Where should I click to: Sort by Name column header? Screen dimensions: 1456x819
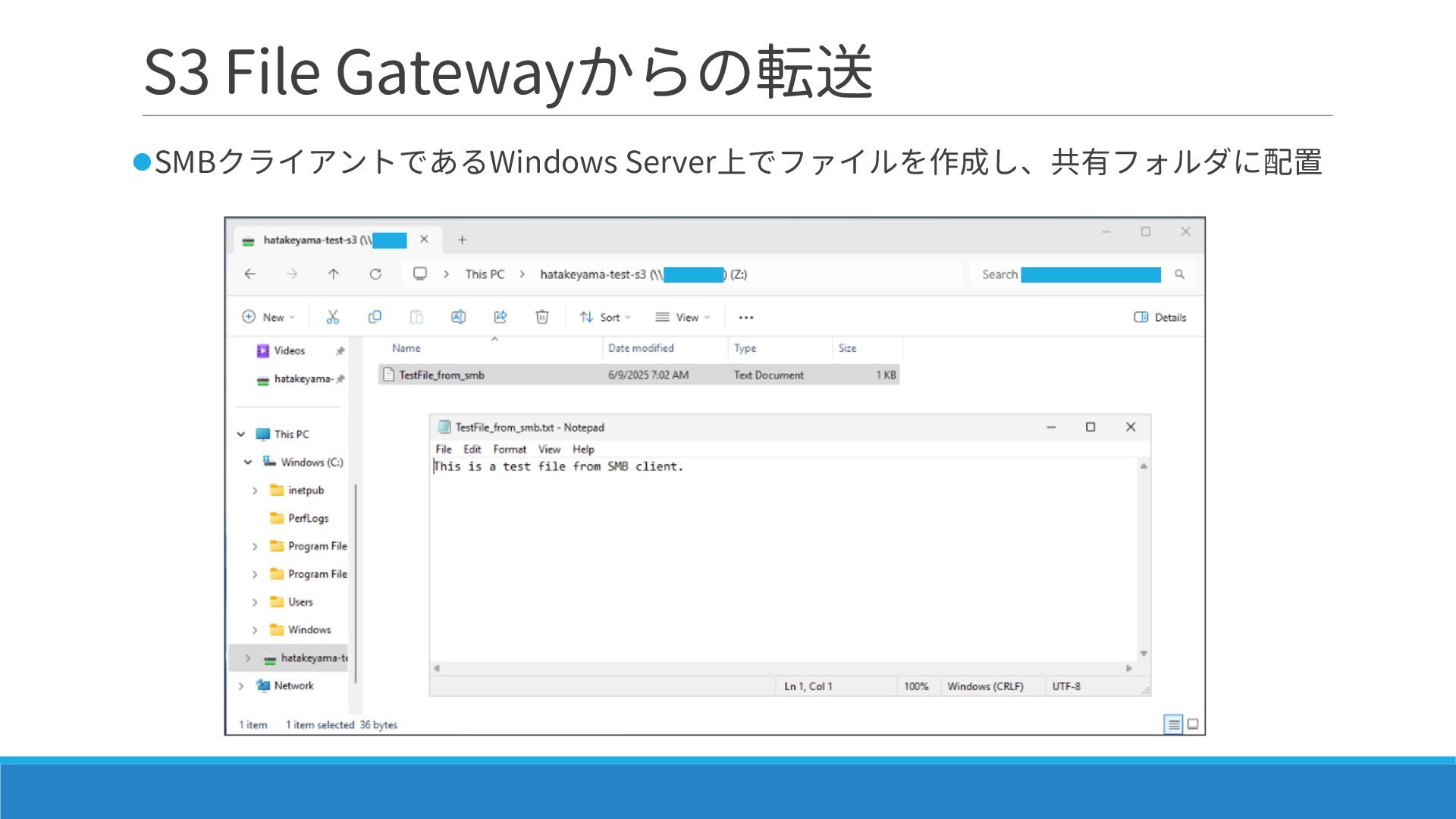(x=406, y=348)
